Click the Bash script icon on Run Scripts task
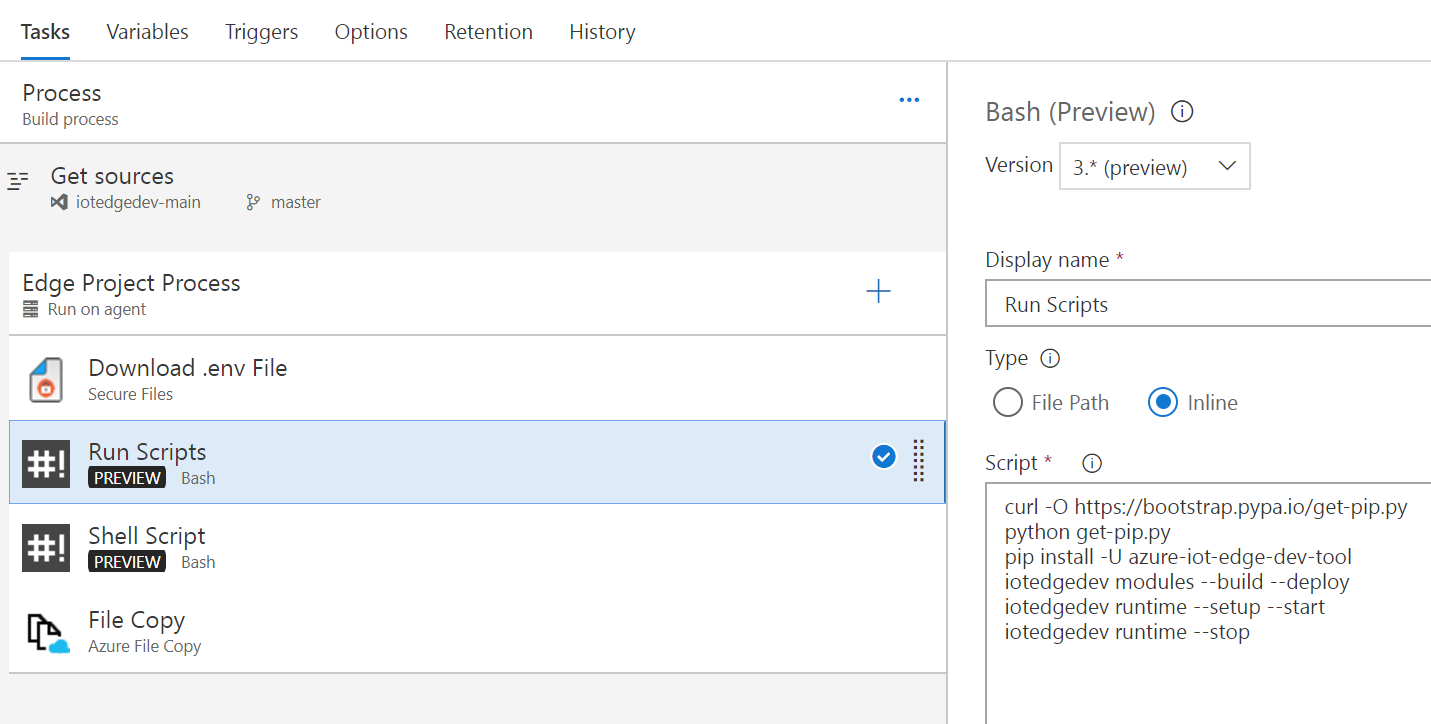 [45, 461]
